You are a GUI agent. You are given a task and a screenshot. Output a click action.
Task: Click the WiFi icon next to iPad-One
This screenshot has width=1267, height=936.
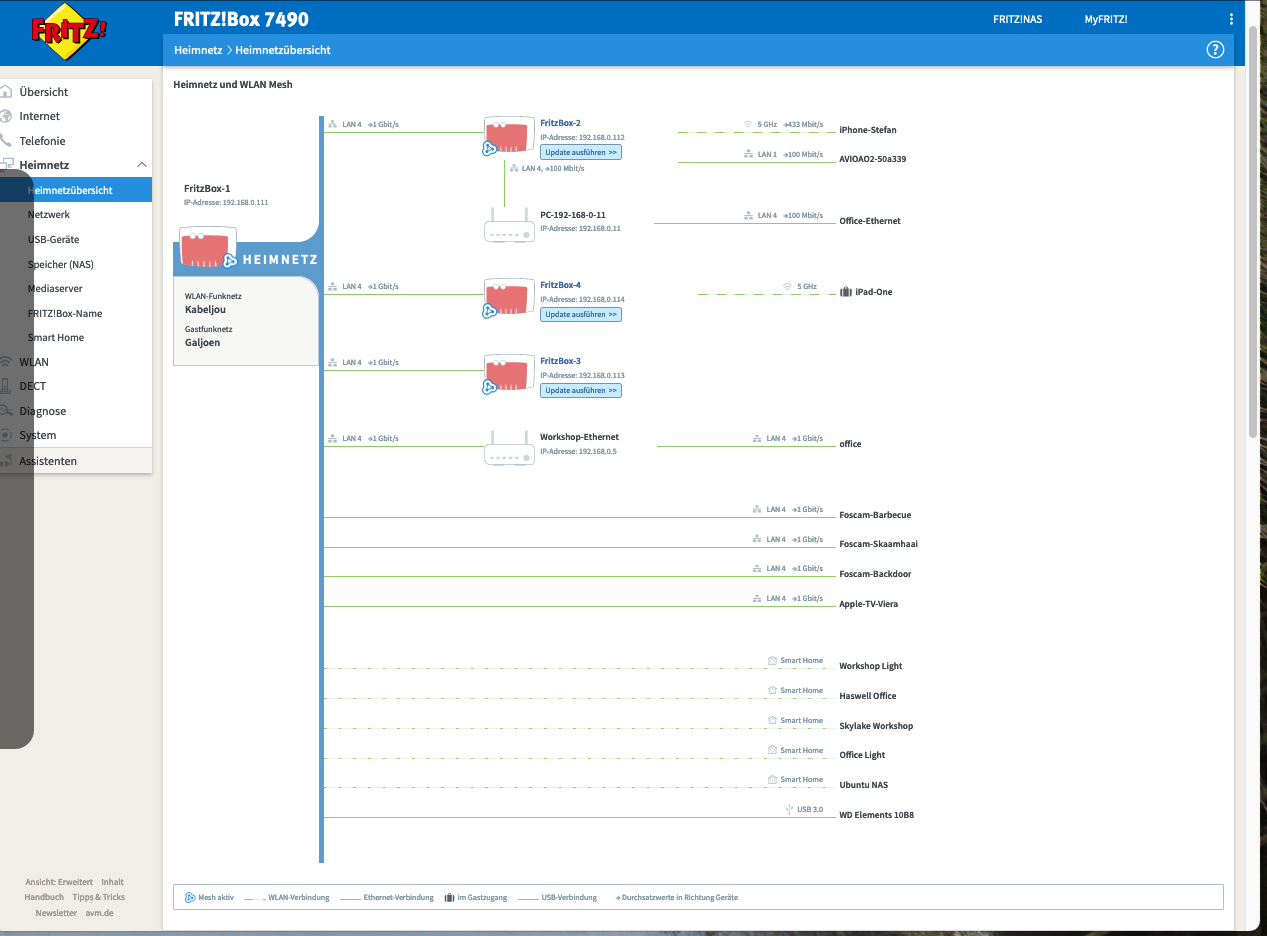(x=788, y=287)
